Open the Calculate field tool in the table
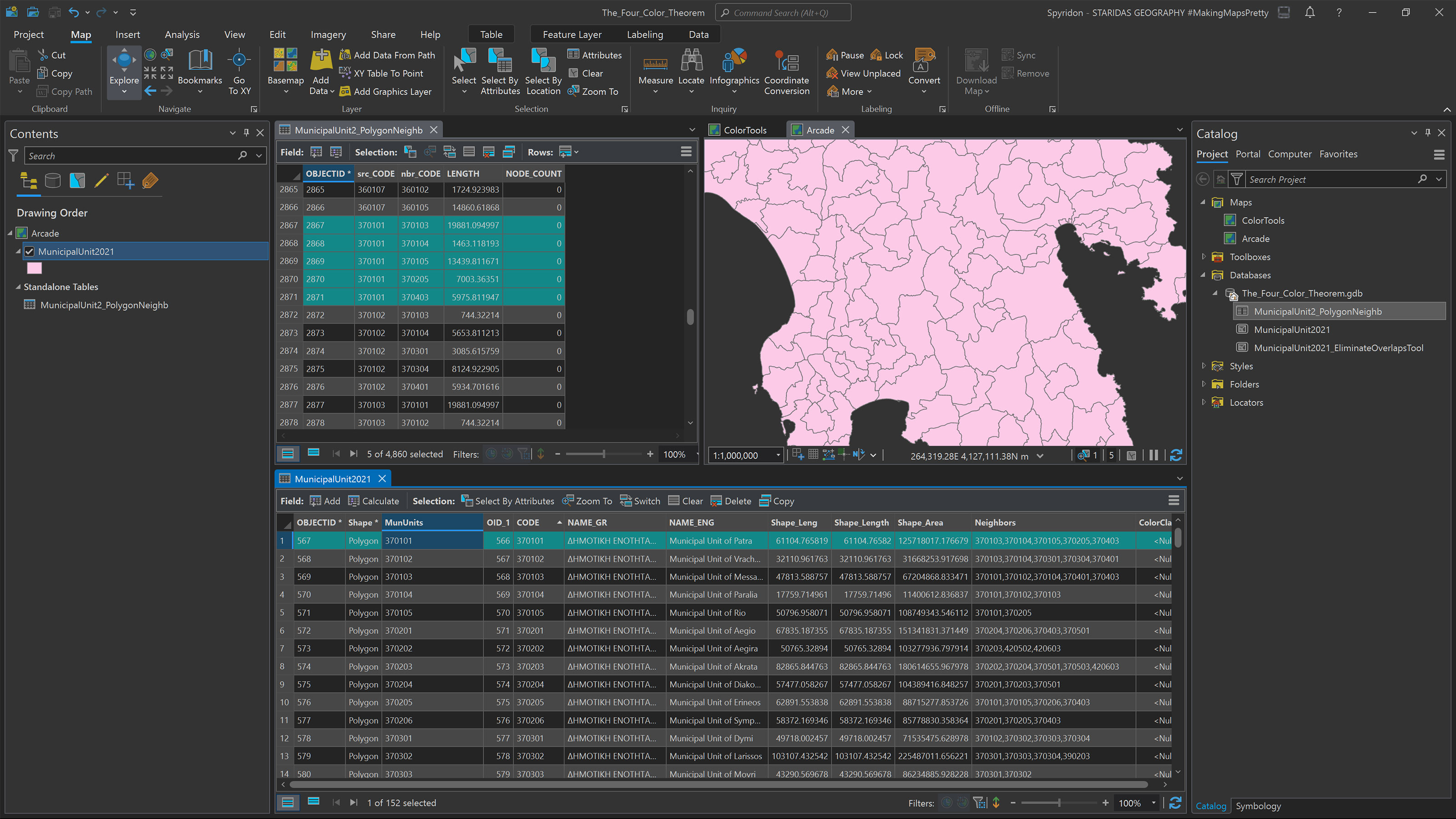 coord(373,501)
